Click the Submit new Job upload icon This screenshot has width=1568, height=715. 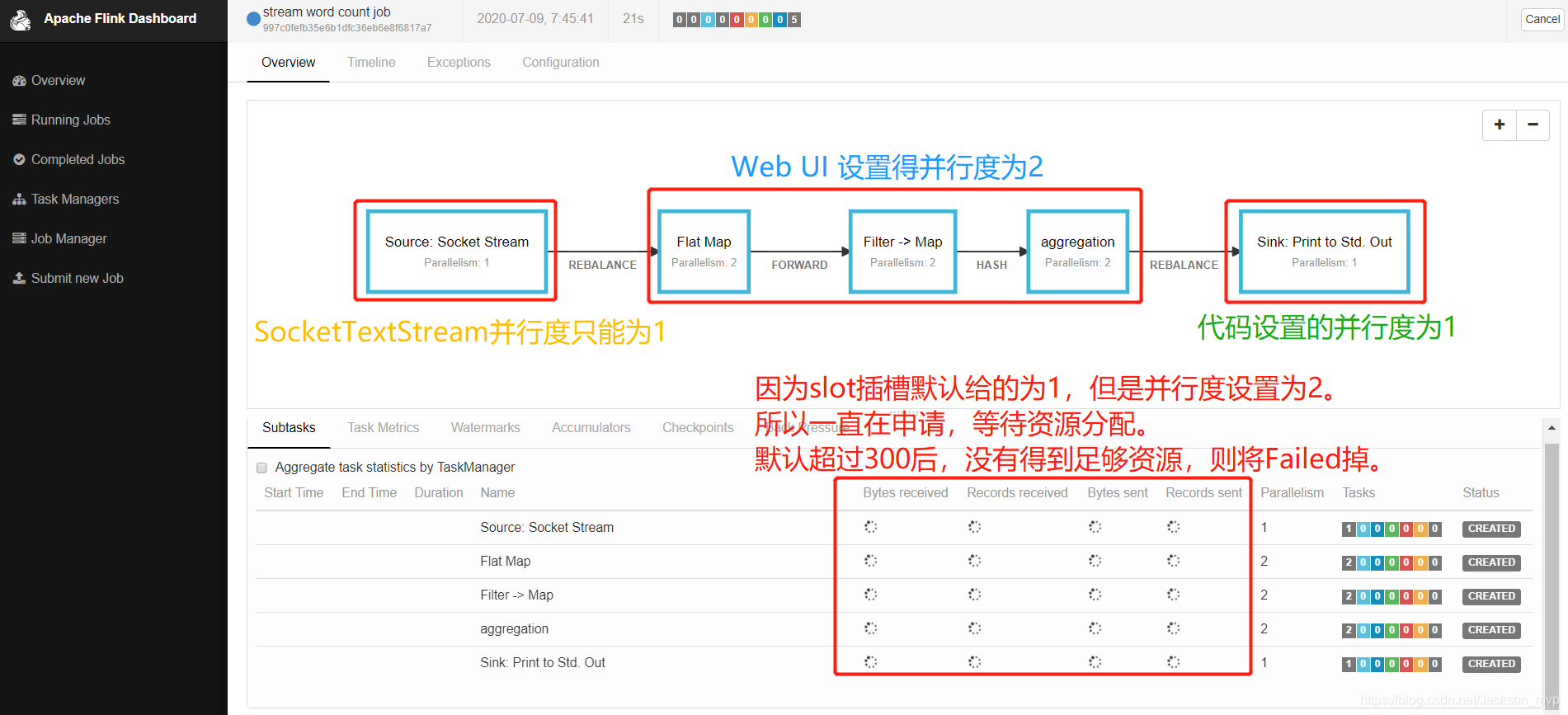pos(19,279)
